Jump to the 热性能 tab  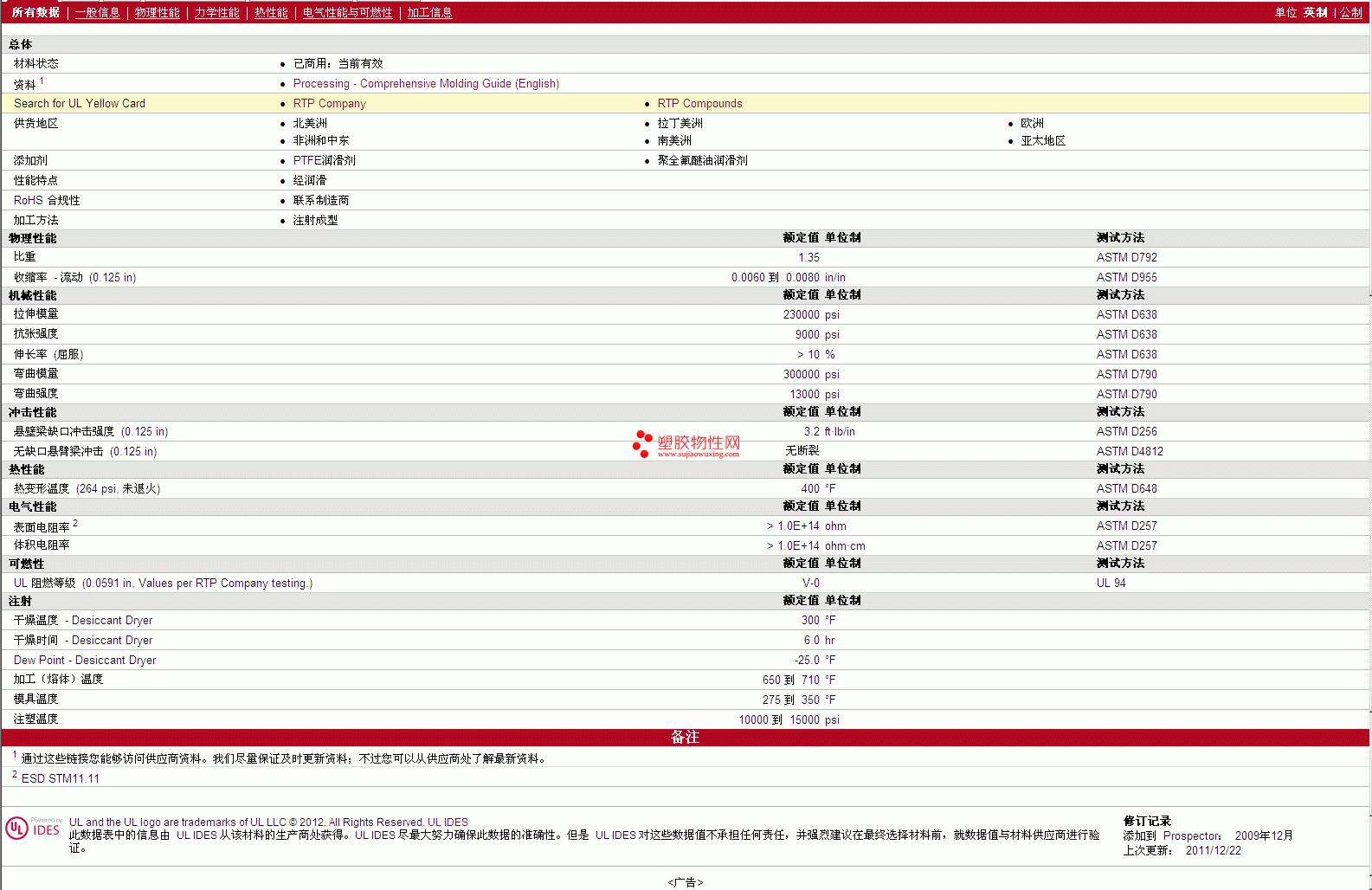[x=271, y=12]
